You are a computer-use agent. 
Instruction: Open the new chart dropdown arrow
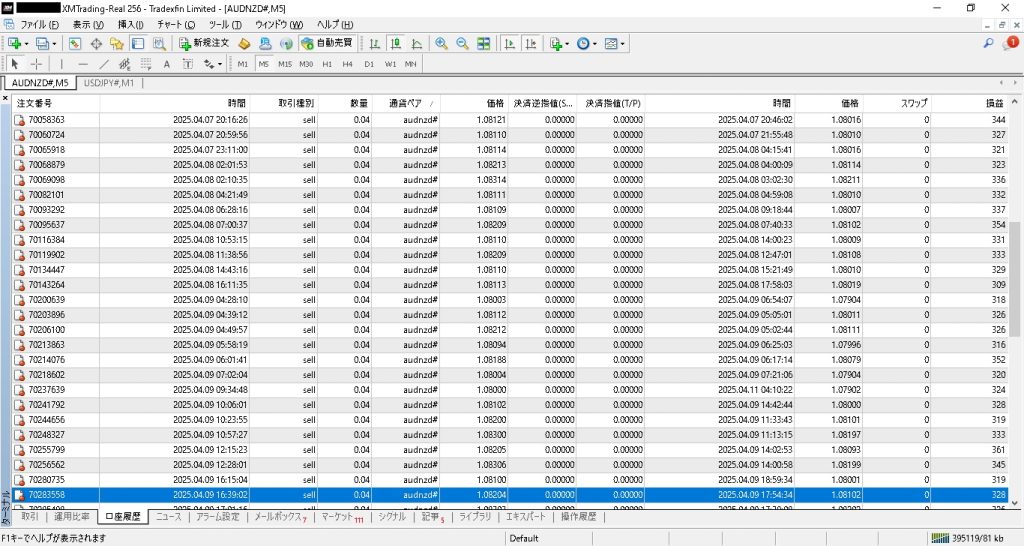click(x=25, y=44)
